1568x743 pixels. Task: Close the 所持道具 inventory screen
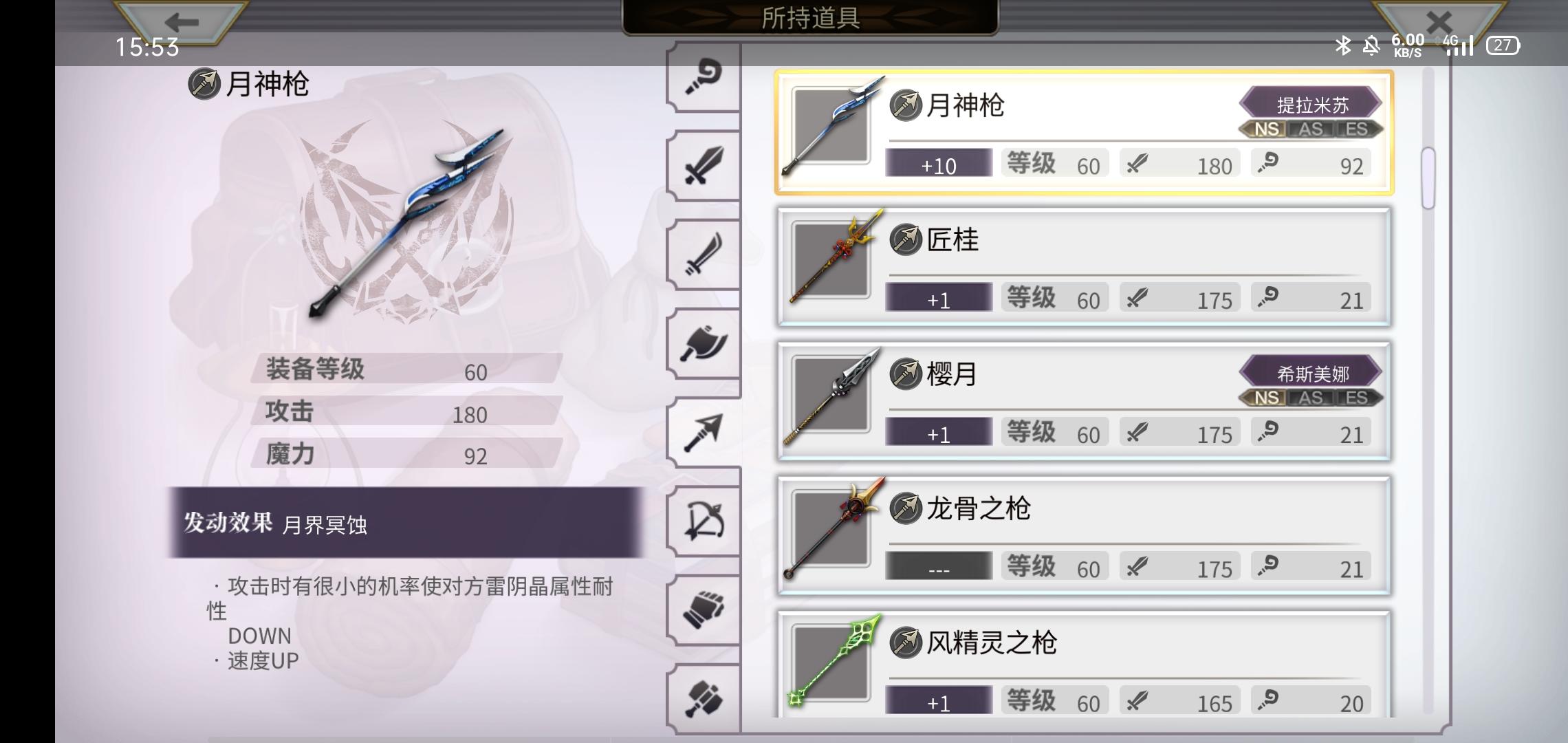(1438, 22)
